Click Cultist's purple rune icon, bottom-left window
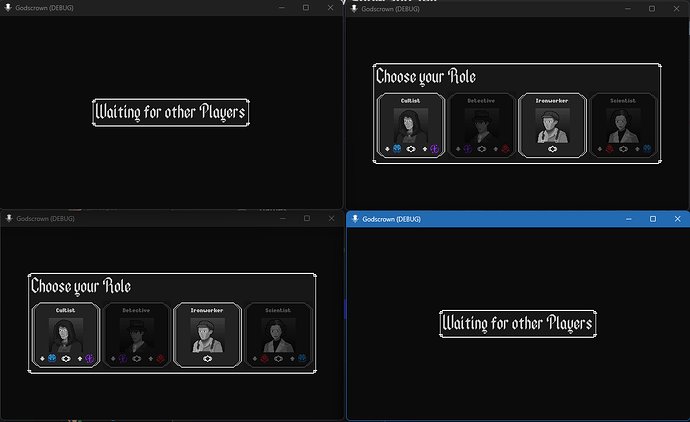This screenshot has height=422, width=690. [90, 358]
